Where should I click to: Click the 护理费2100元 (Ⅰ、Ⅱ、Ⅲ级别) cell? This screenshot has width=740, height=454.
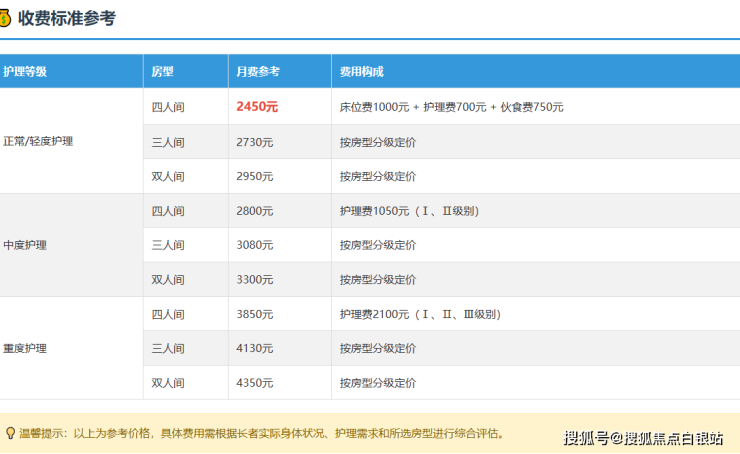tap(419, 314)
